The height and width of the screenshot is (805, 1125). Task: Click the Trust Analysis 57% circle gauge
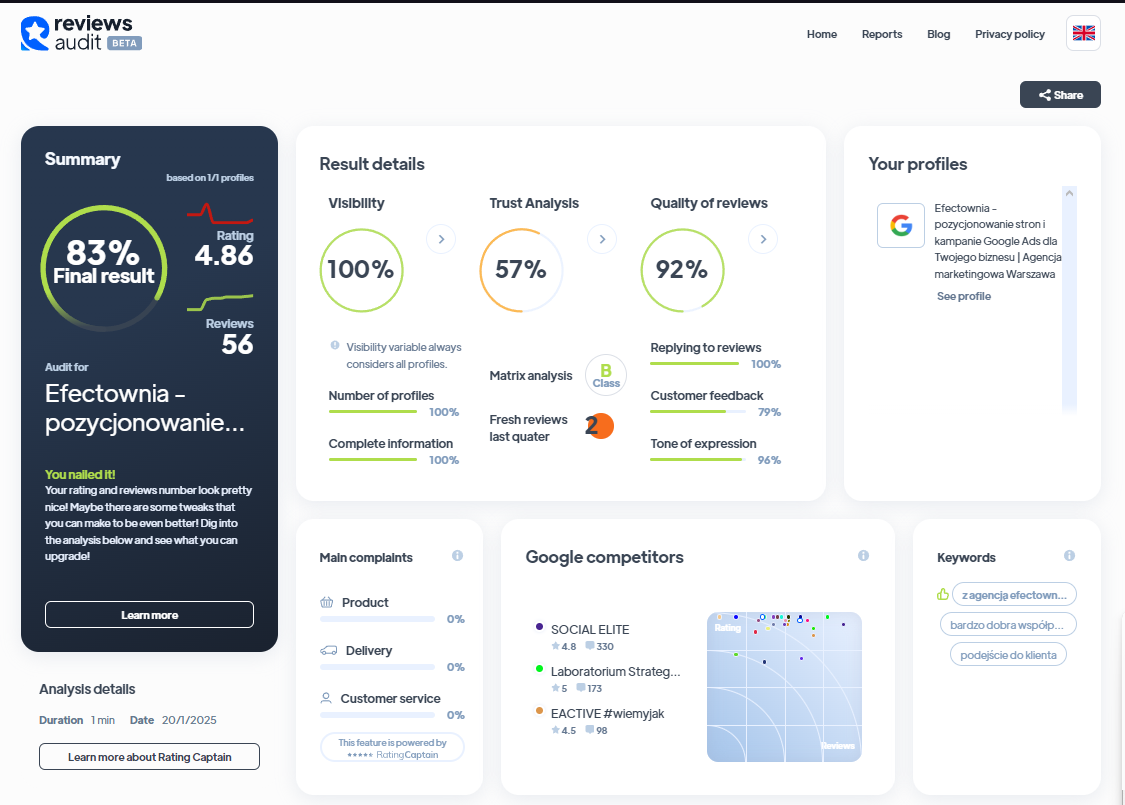[521, 270]
